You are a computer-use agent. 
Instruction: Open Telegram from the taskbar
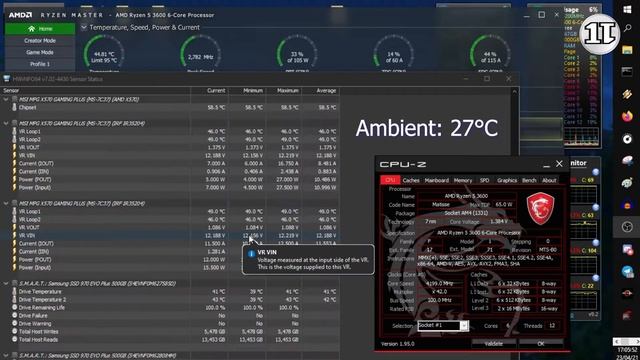(x=627, y=271)
